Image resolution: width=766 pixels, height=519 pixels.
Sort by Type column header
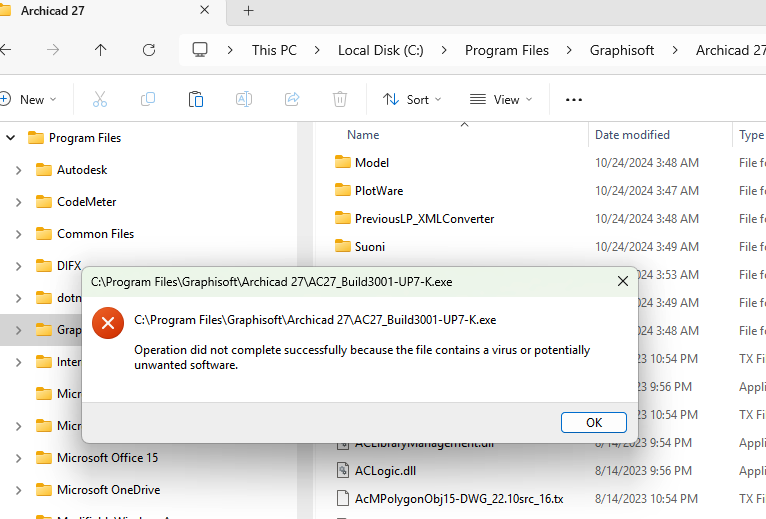[x=750, y=135]
